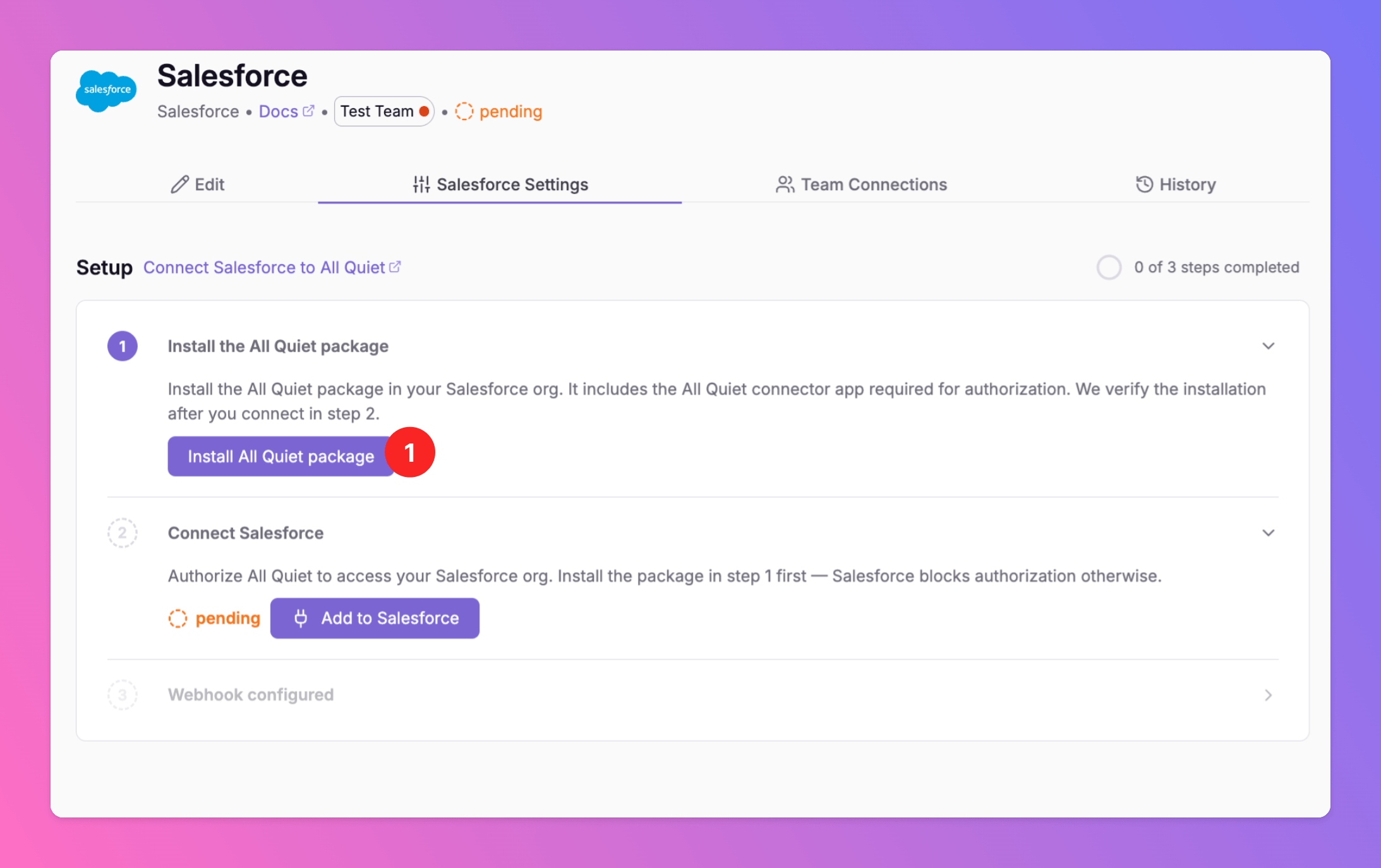Click the gray Salesforce subtitle text
Image resolution: width=1381 pixels, height=868 pixels.
click(198, 111)
